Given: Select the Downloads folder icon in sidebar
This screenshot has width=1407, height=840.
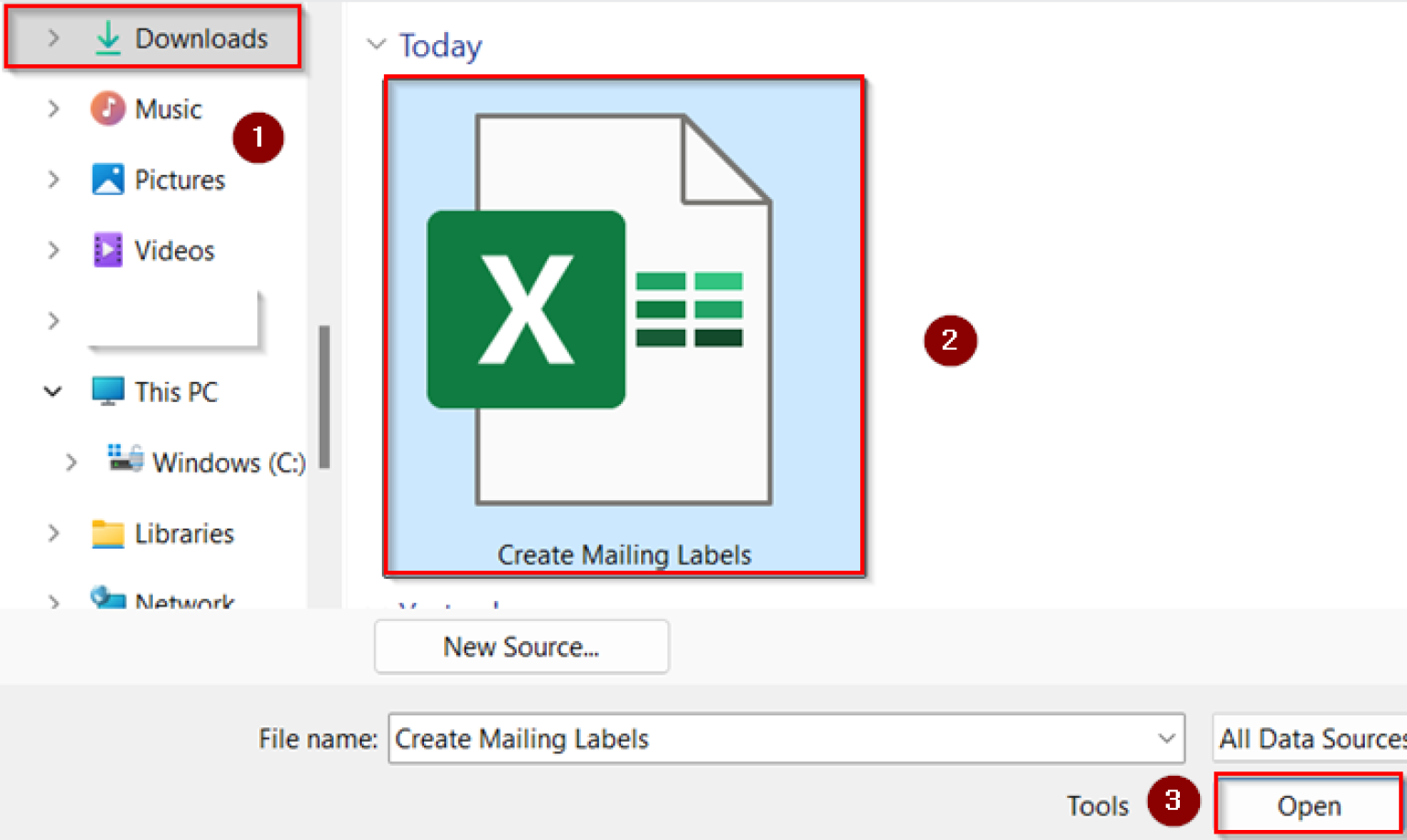Looking at the screenshot, I should tap(107, 38).
